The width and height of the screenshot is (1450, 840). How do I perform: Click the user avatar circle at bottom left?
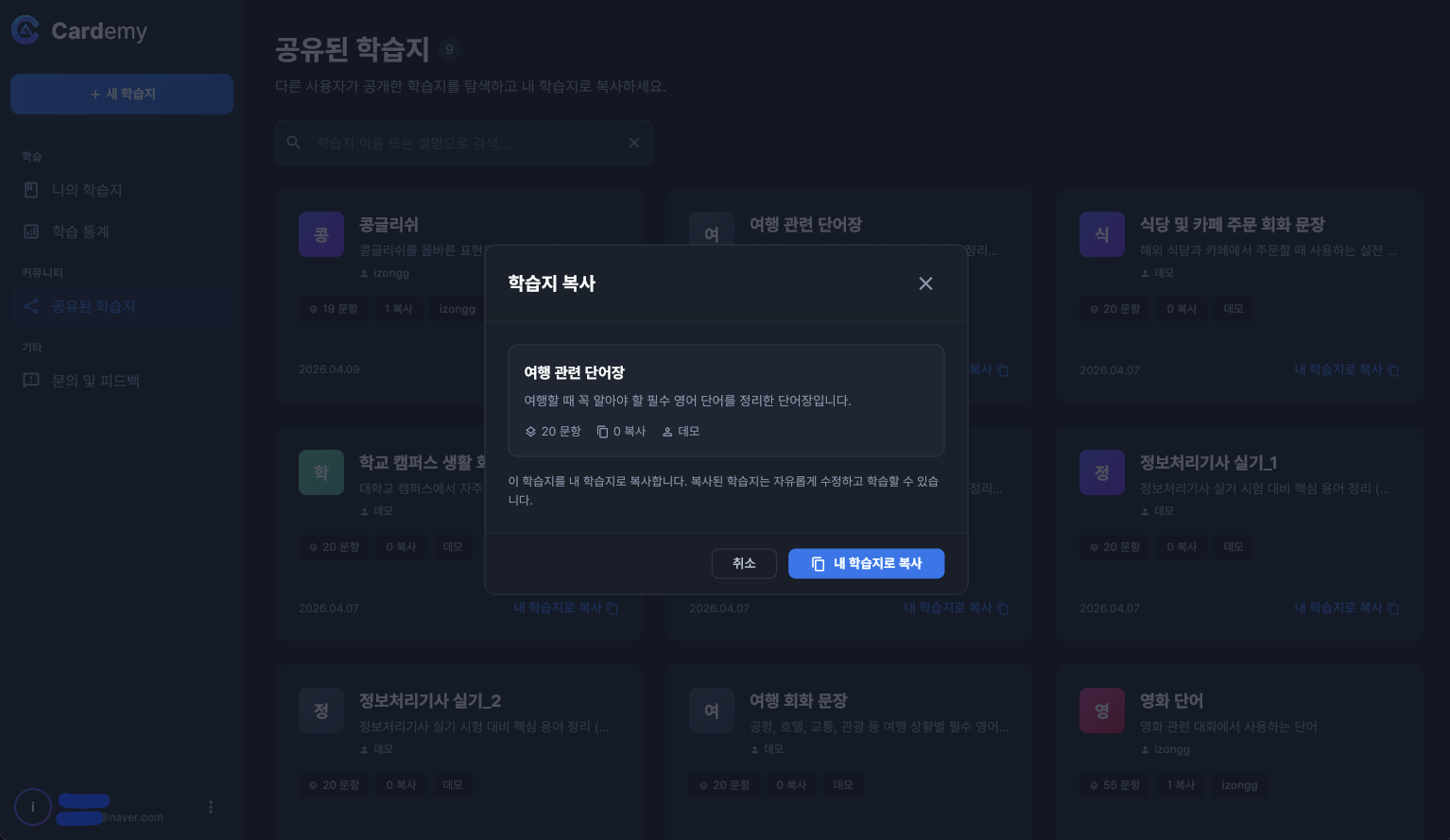33,807
